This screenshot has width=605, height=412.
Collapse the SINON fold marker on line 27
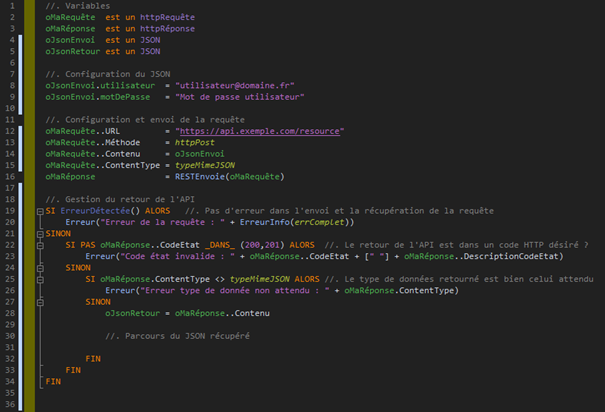[x=40, y=302]
